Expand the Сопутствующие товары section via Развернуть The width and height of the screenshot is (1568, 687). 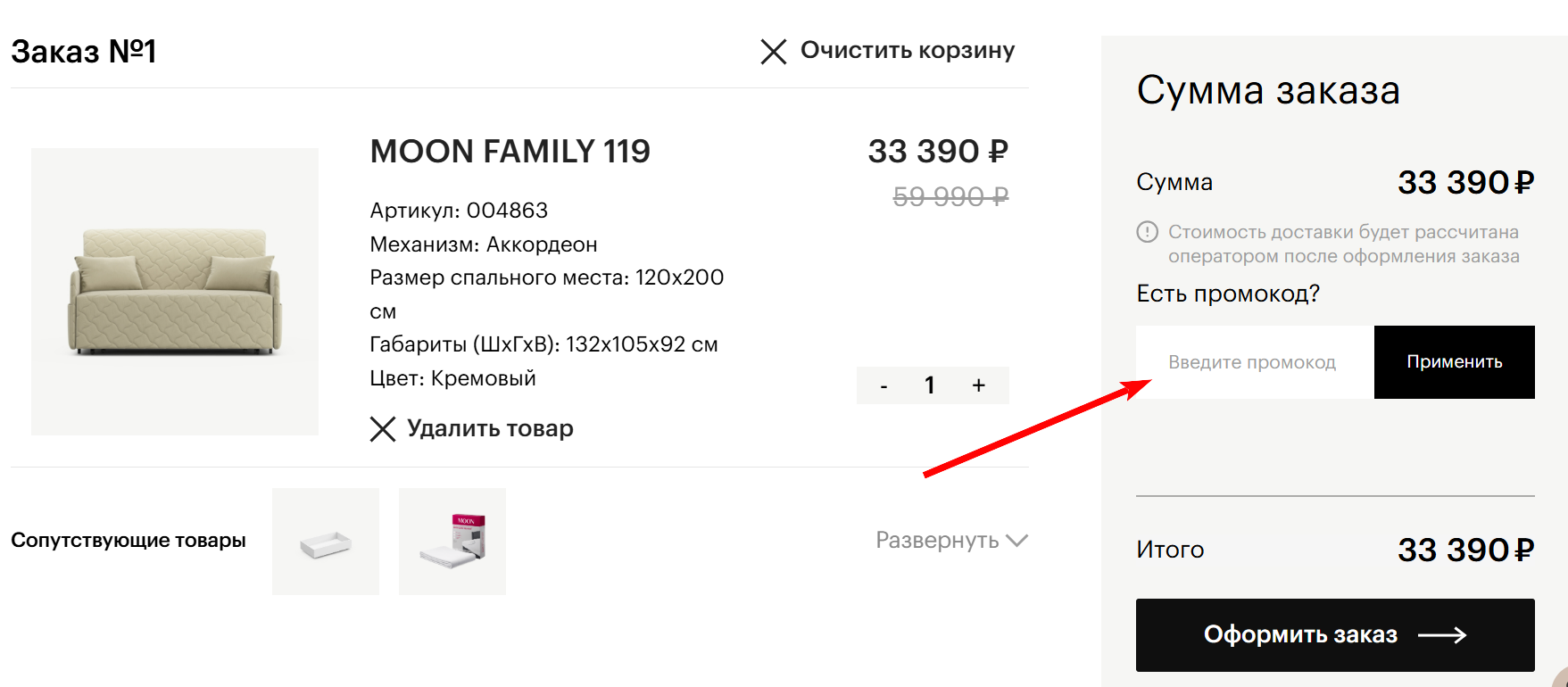click(x=939, y=540)
